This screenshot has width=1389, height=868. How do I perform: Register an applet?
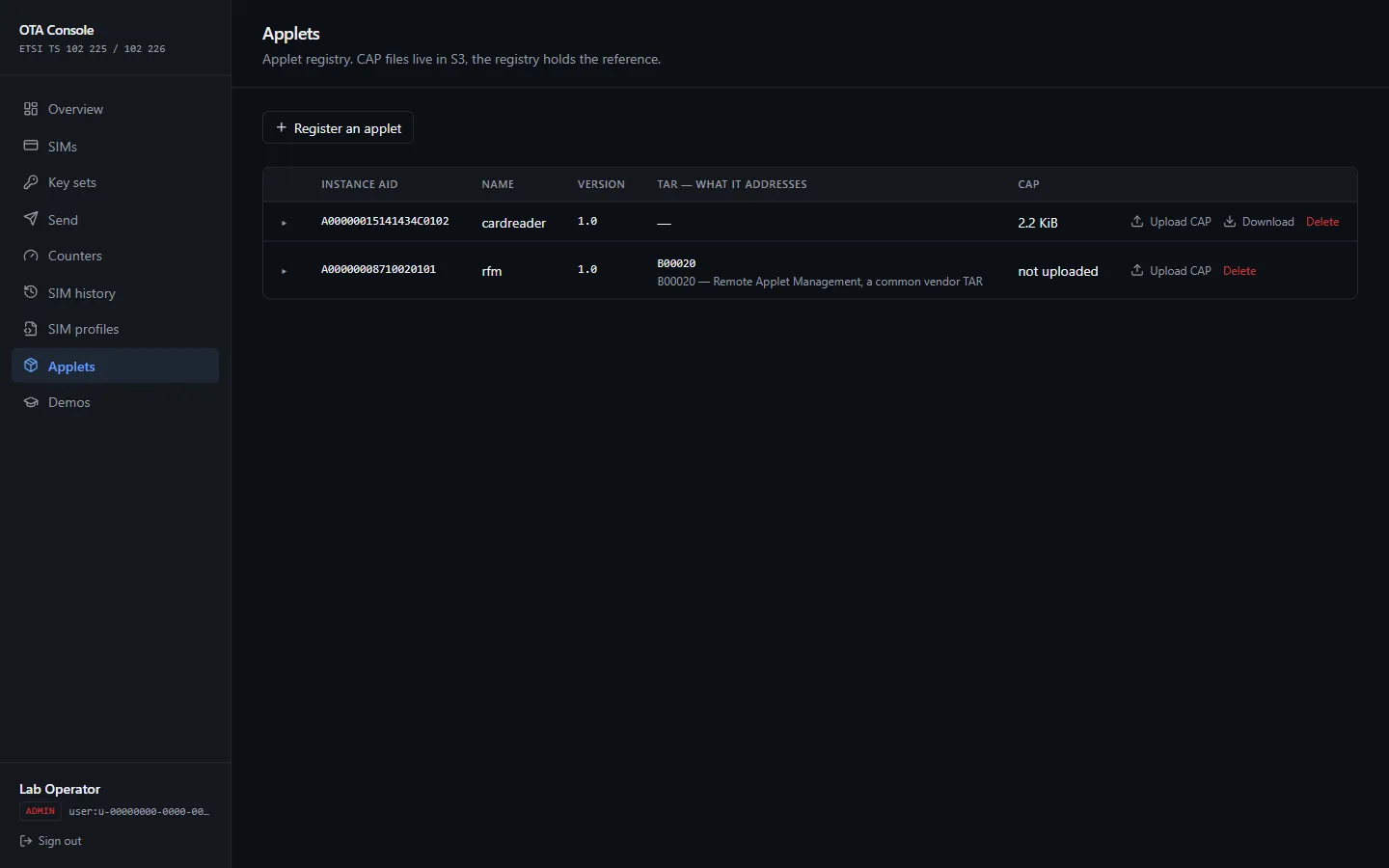[338, 127]
